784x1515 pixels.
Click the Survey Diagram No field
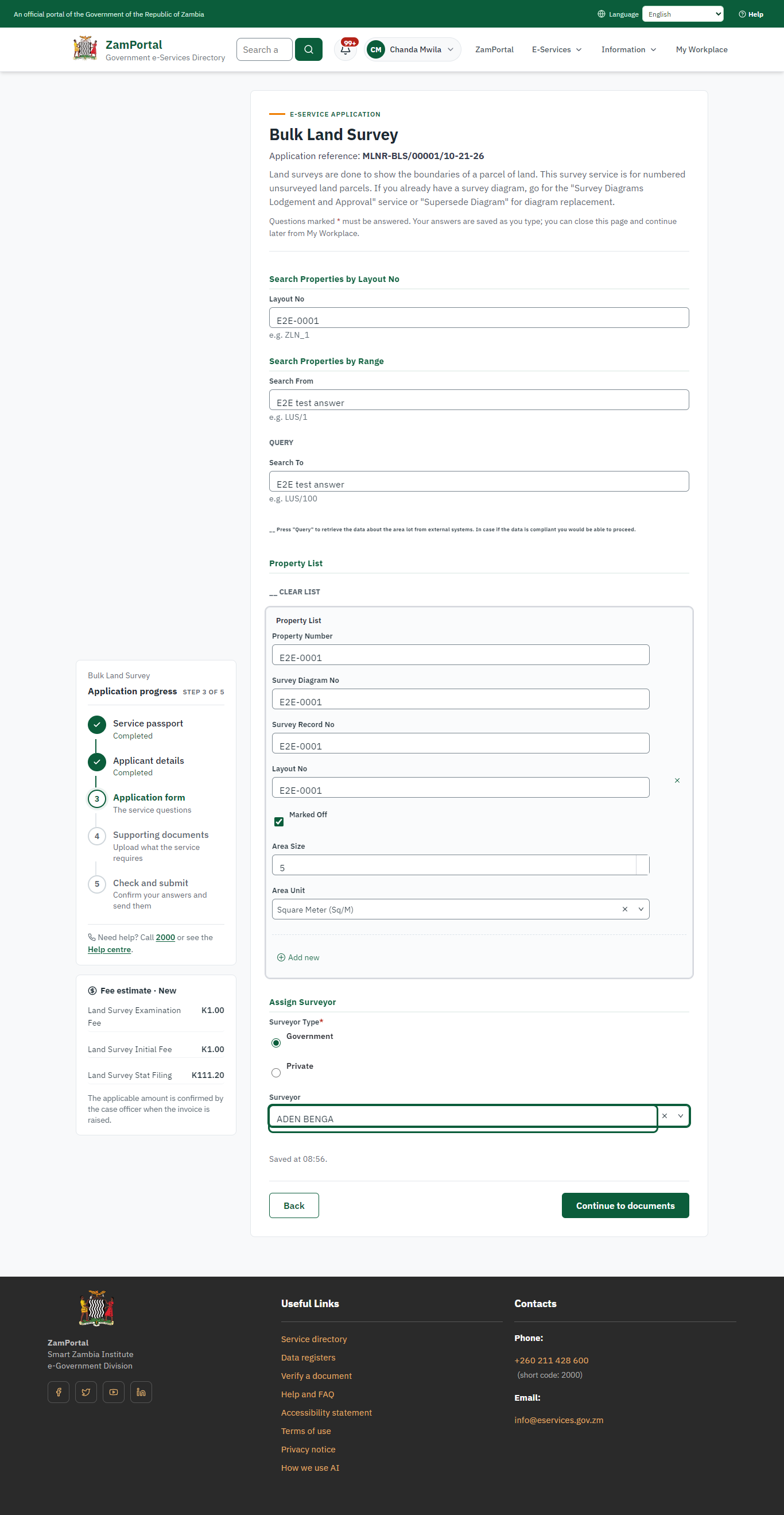461,699
